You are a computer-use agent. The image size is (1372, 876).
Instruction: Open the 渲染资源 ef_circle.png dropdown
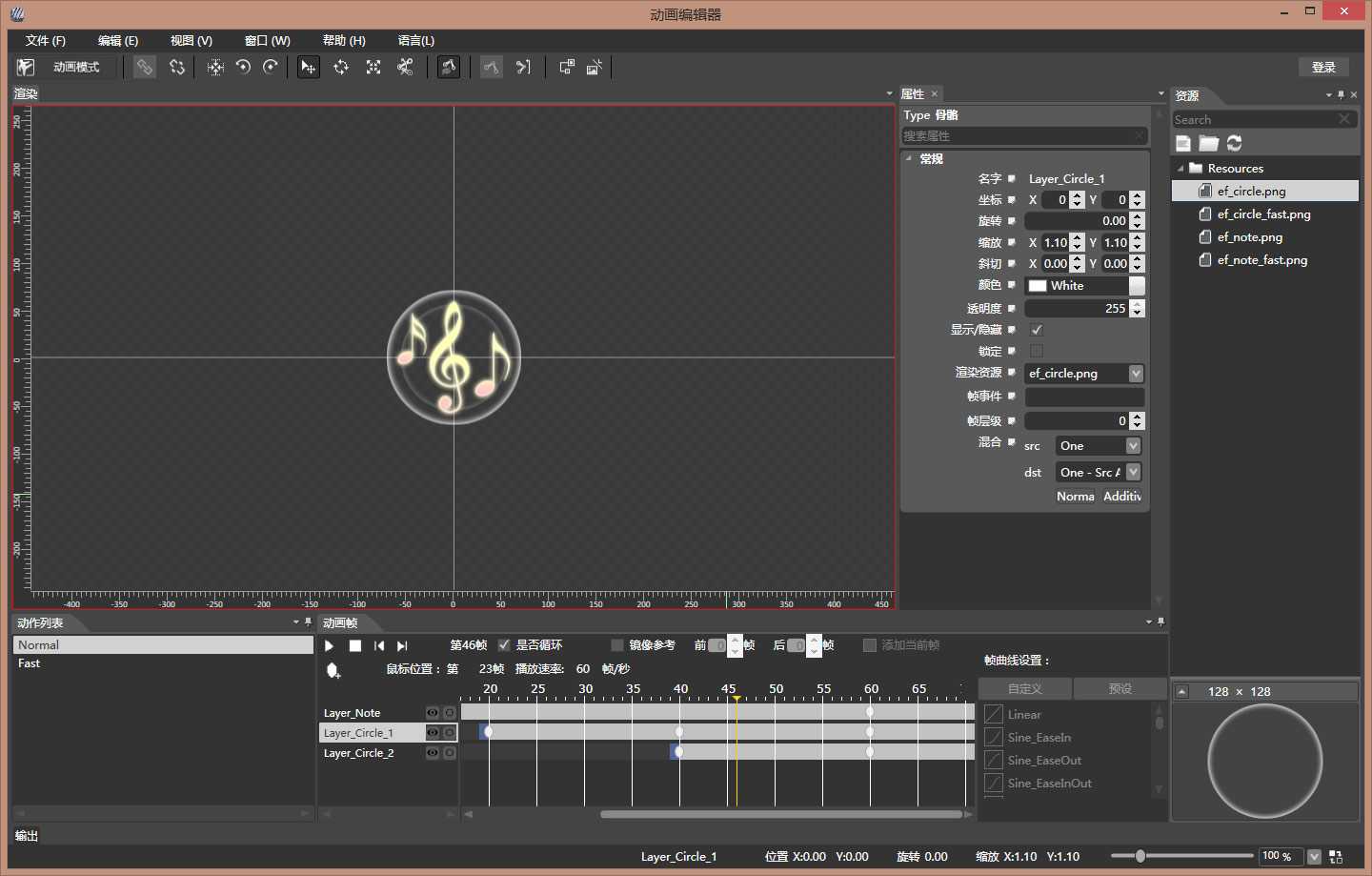1136,374
